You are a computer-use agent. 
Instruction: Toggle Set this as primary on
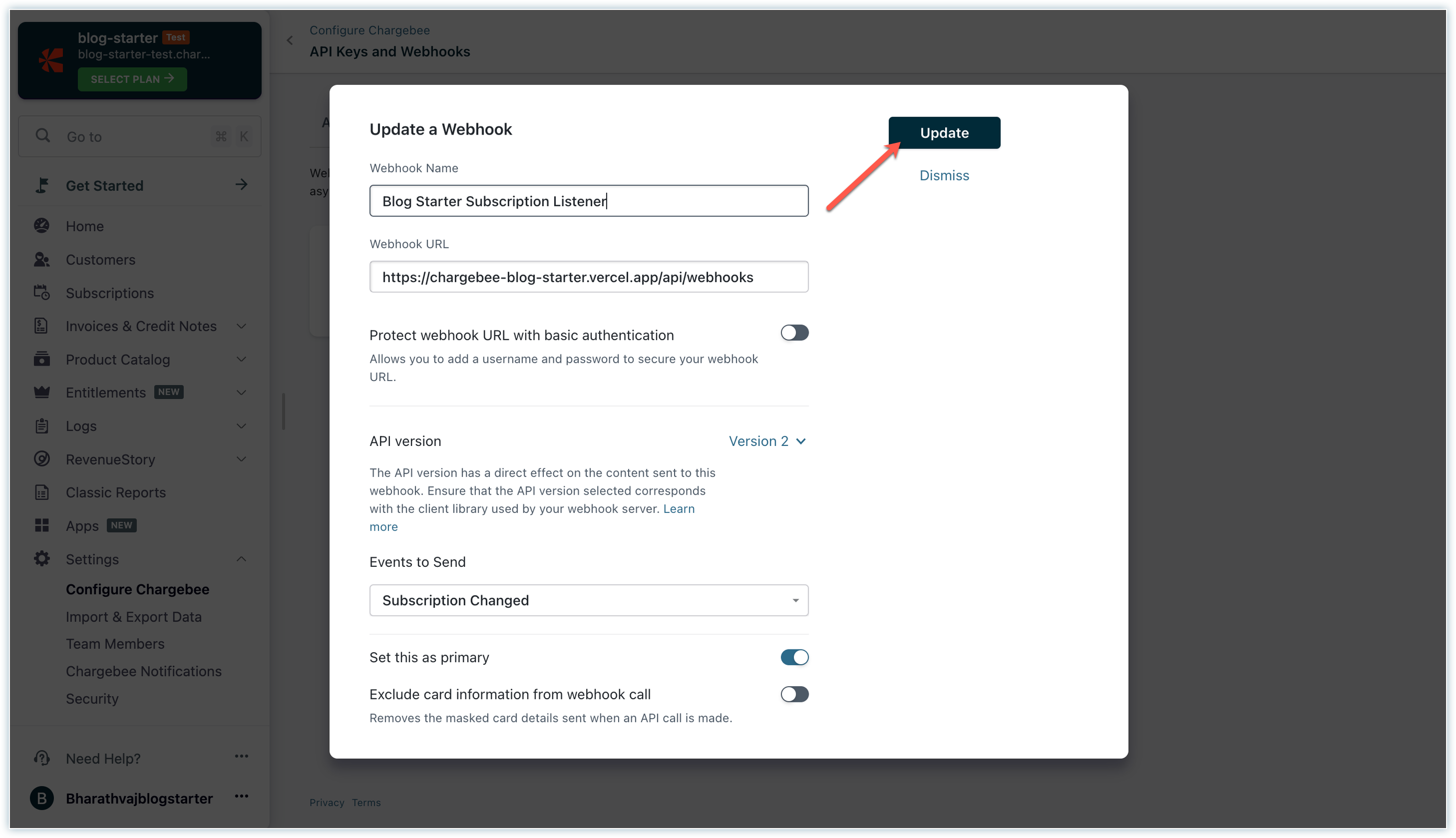(x=795, y=657)
